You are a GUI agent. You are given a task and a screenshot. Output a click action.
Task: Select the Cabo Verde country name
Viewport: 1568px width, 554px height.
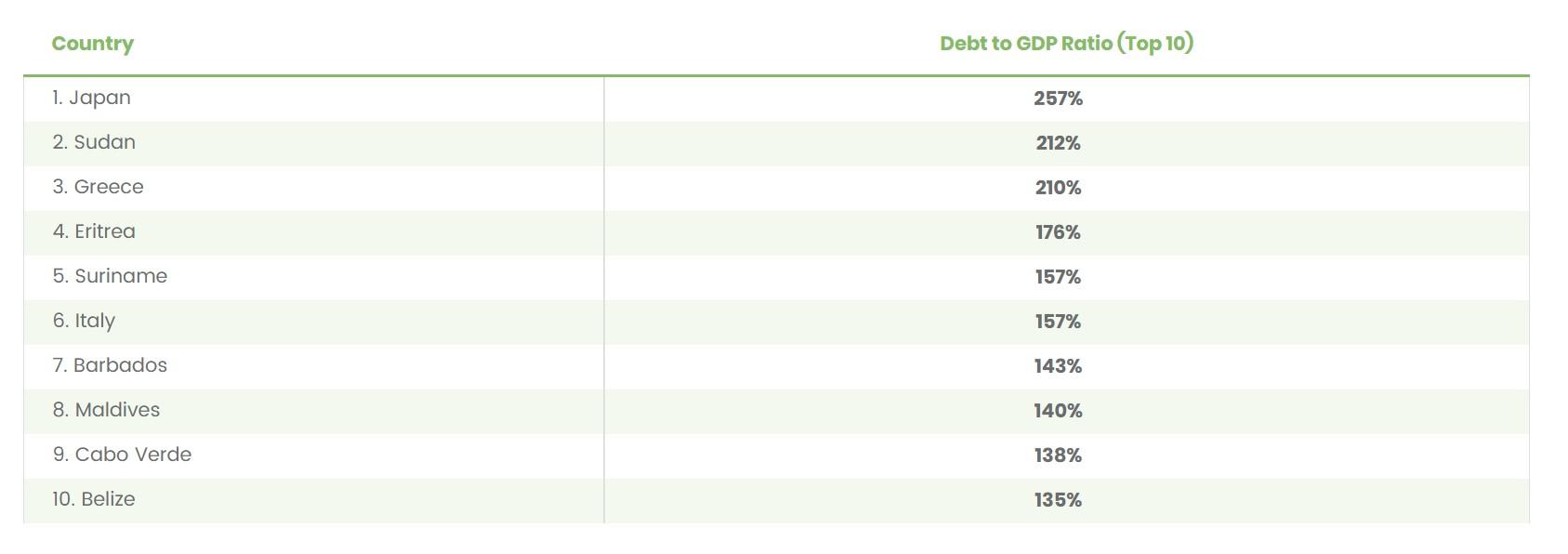(122, 455)
